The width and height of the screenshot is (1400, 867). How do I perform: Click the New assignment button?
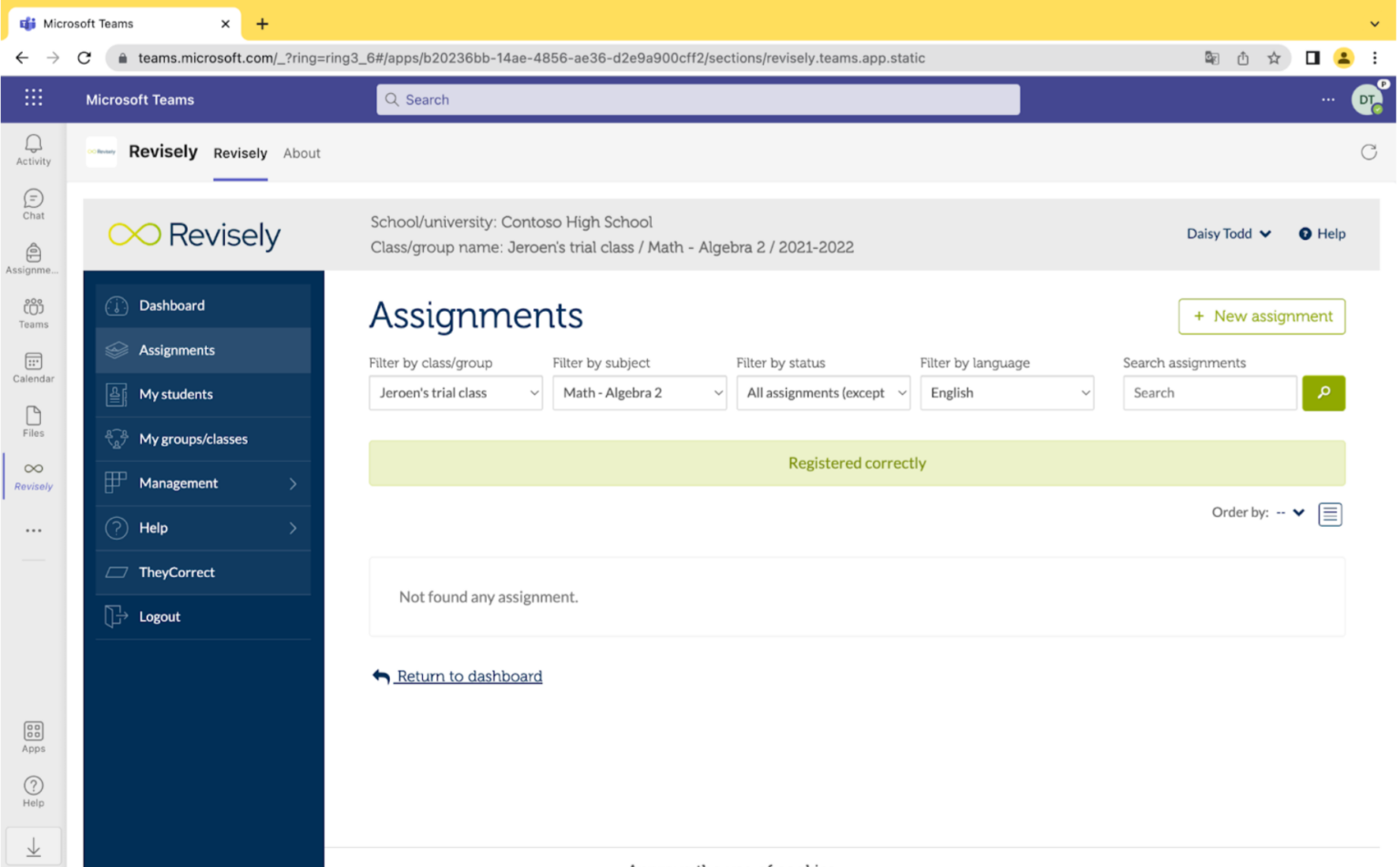(1261, 316)
